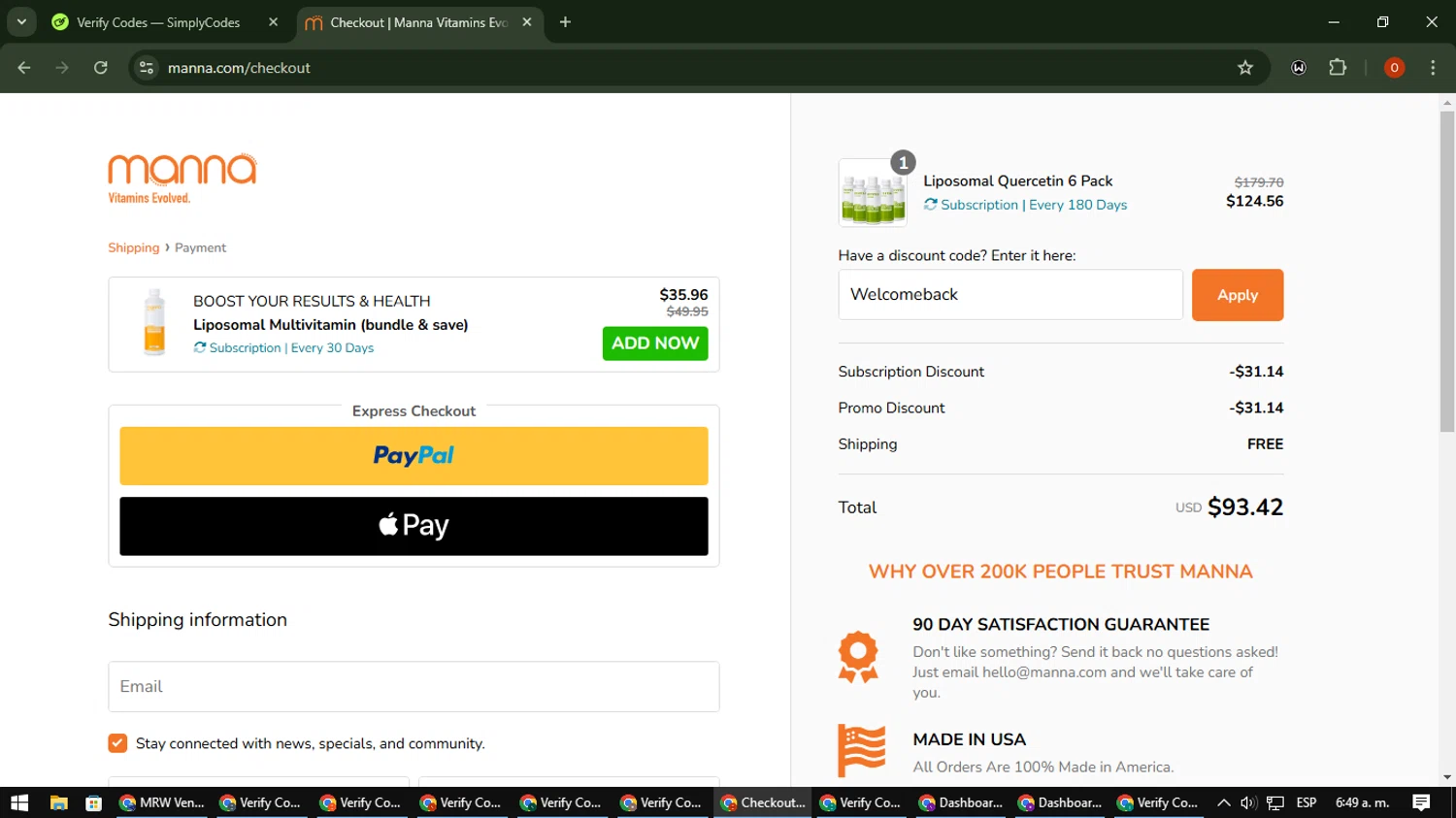Viewport: 1456px width, 818px height.
Task: Click the discount code field containing Welcomeback
Action: tap(1010, 295)
